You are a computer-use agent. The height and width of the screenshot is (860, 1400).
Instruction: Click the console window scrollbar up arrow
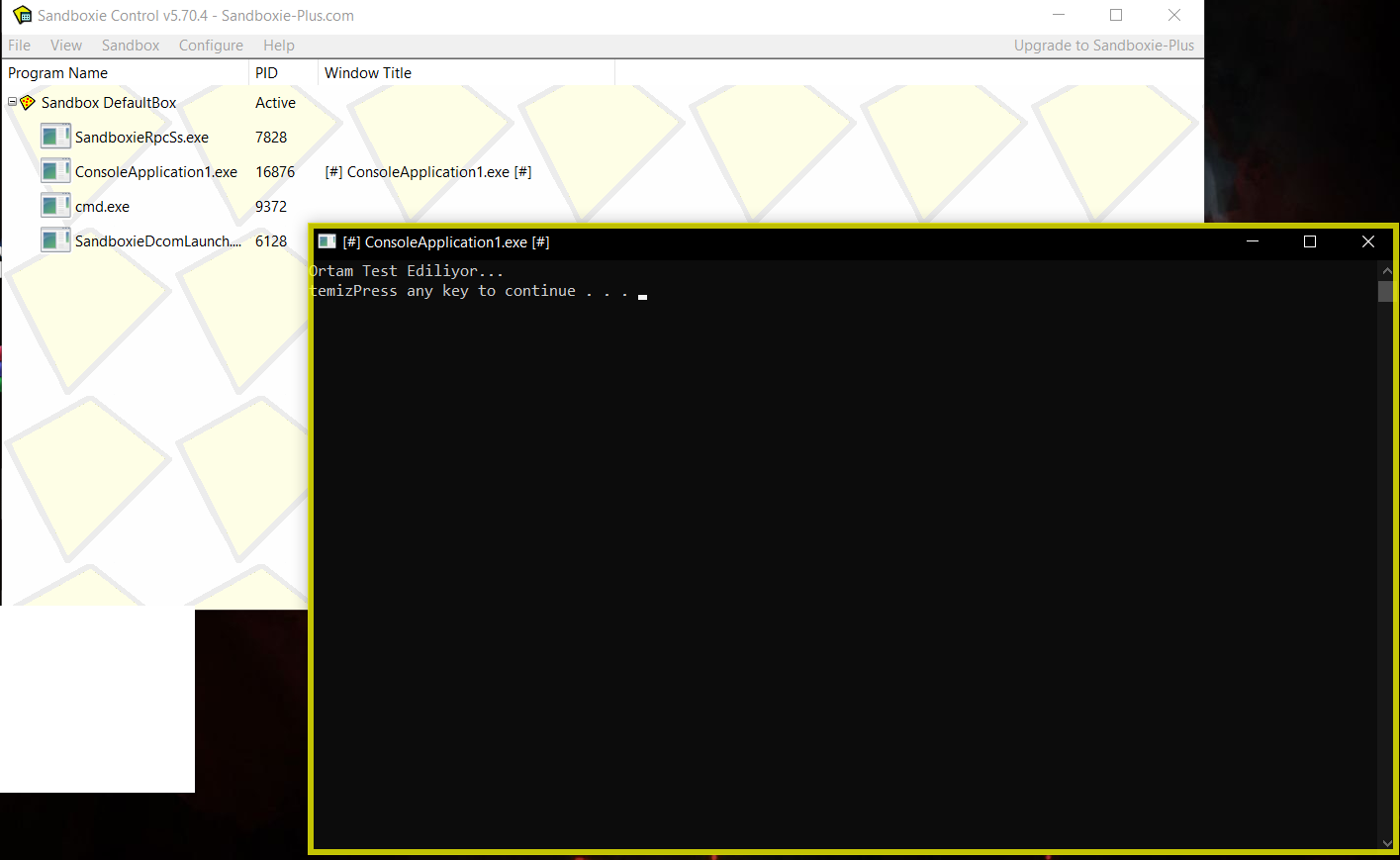point(1386,270)
